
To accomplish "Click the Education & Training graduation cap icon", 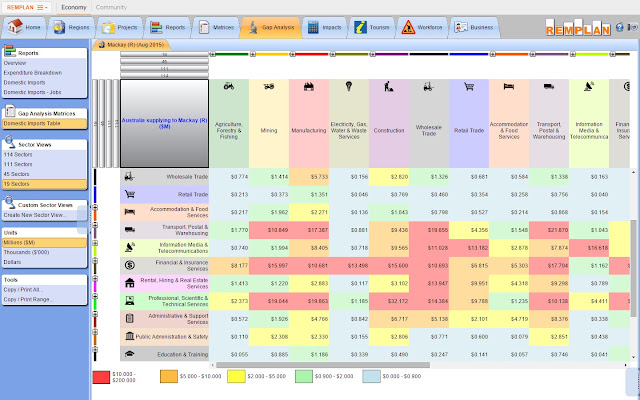I will coord(130,354).
